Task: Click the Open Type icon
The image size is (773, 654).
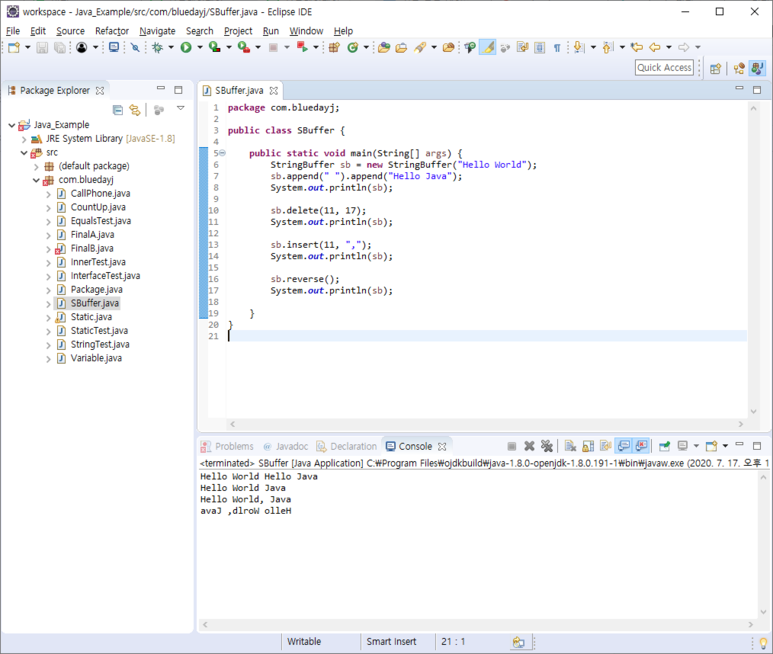Action: (384, 47)
